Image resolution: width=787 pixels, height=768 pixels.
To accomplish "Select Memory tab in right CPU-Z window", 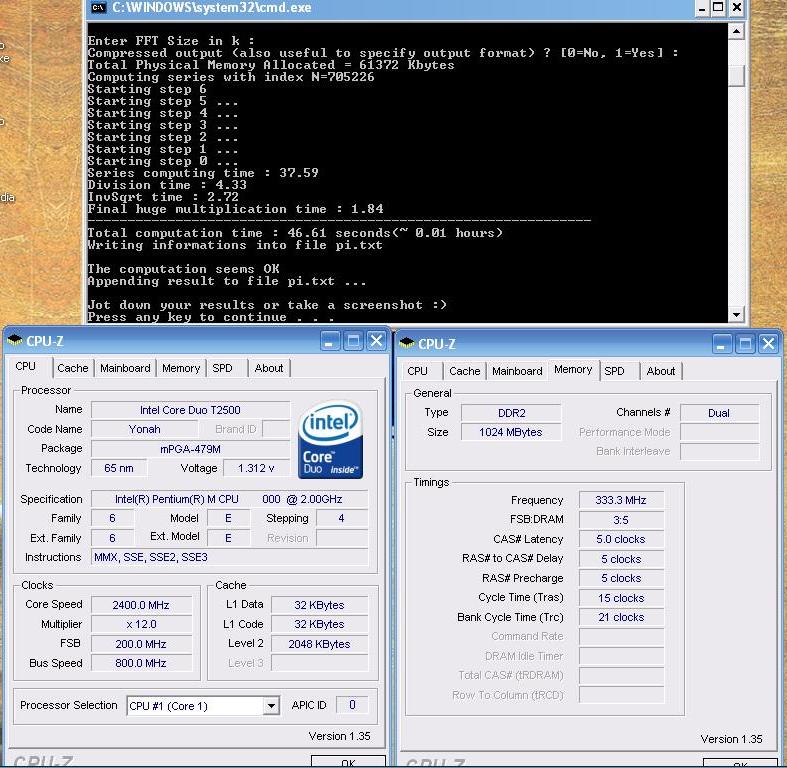I will 573,369.
